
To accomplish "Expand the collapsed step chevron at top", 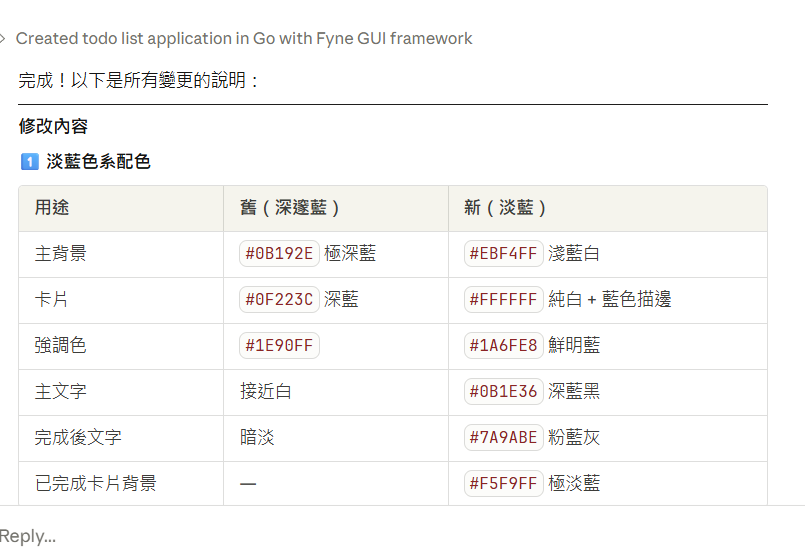I will 3,39.
